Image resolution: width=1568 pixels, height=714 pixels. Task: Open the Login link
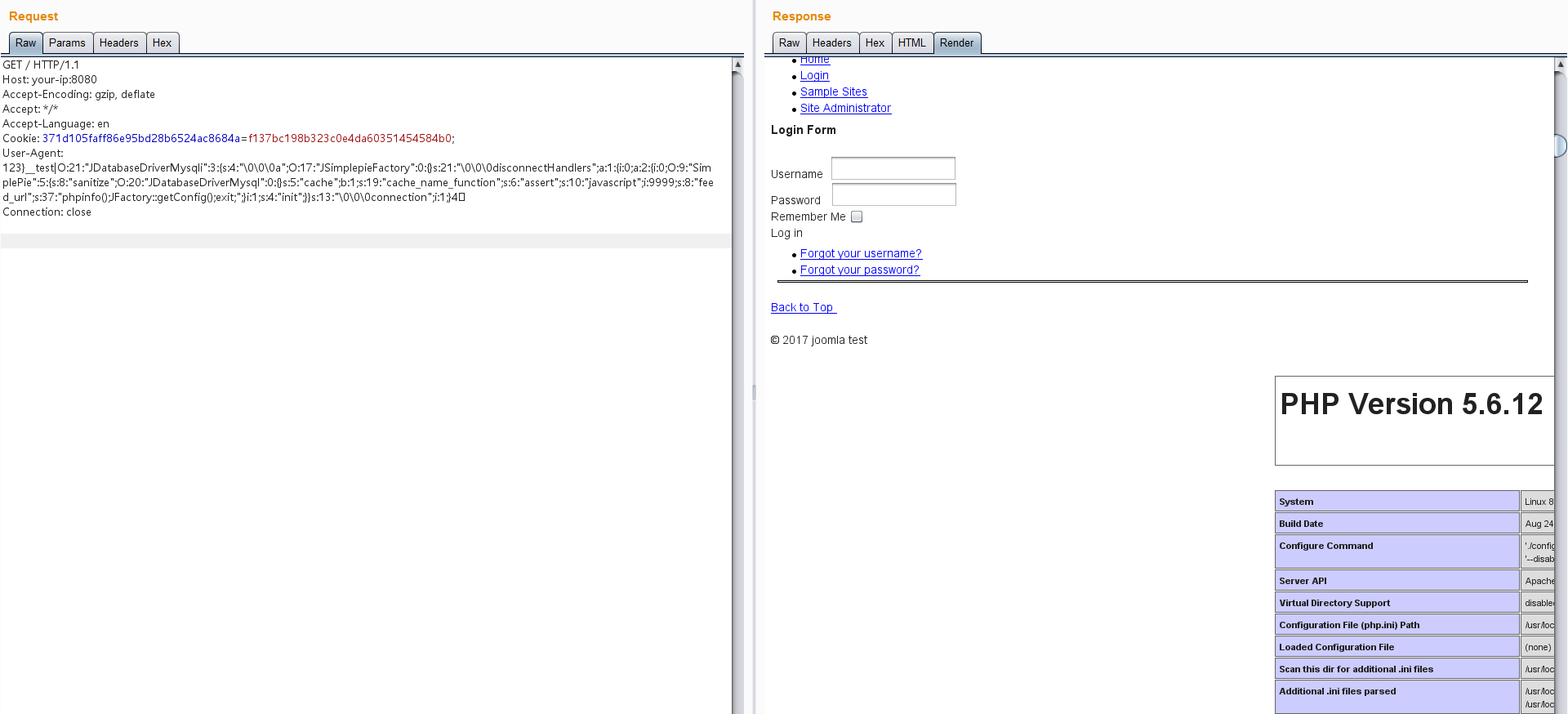814,76
